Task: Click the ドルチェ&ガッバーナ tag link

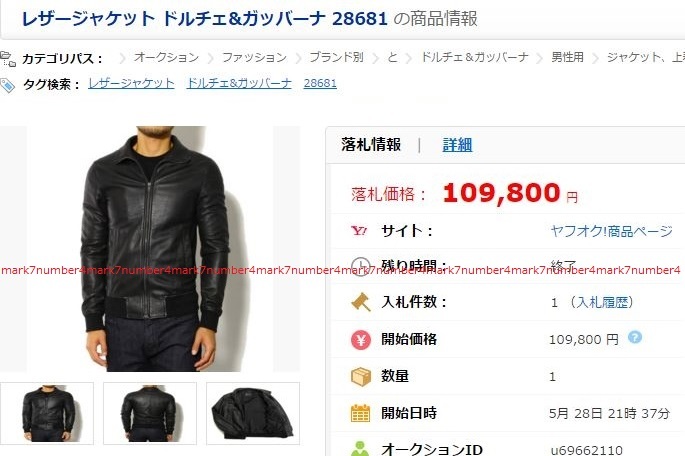Action: tap(239, 83)
